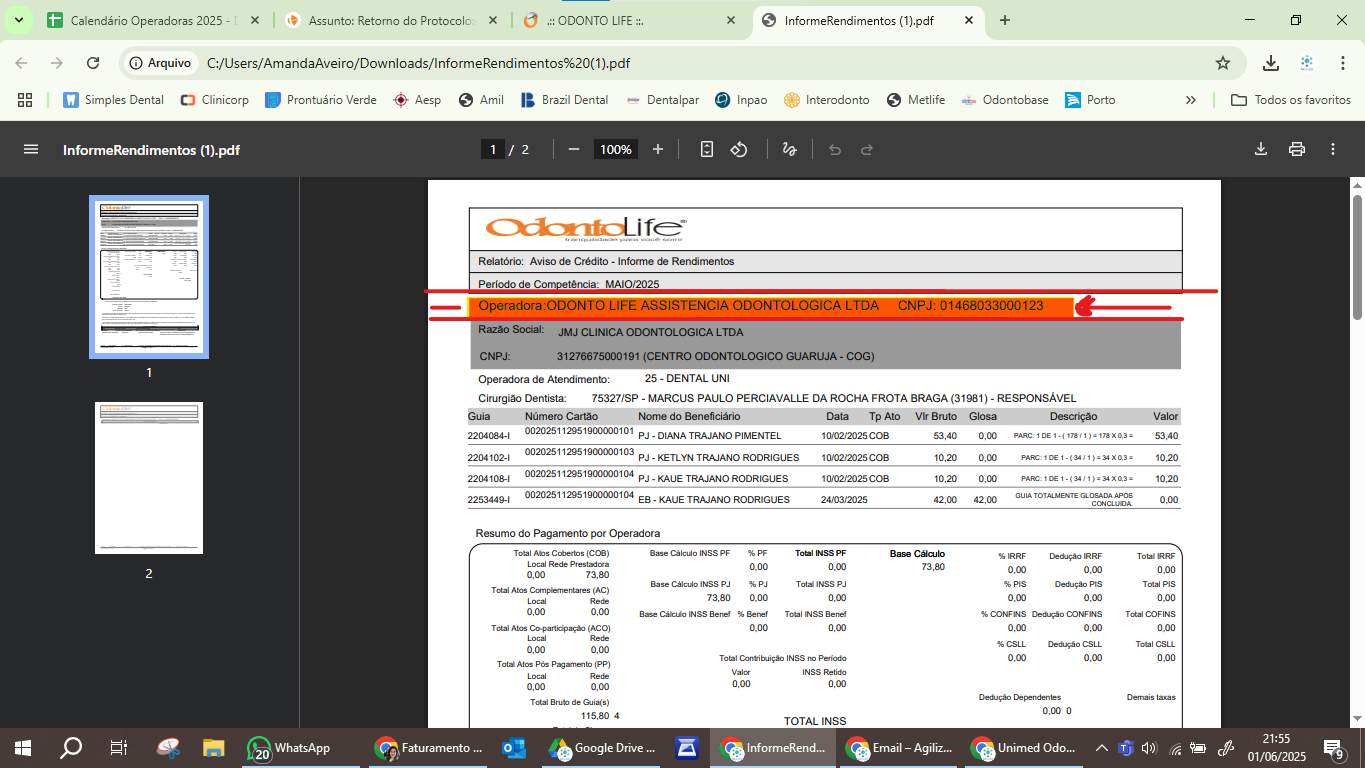Open the Dentalpar bookmark
The image size is (1365, 768).
(x=663, y=100)
